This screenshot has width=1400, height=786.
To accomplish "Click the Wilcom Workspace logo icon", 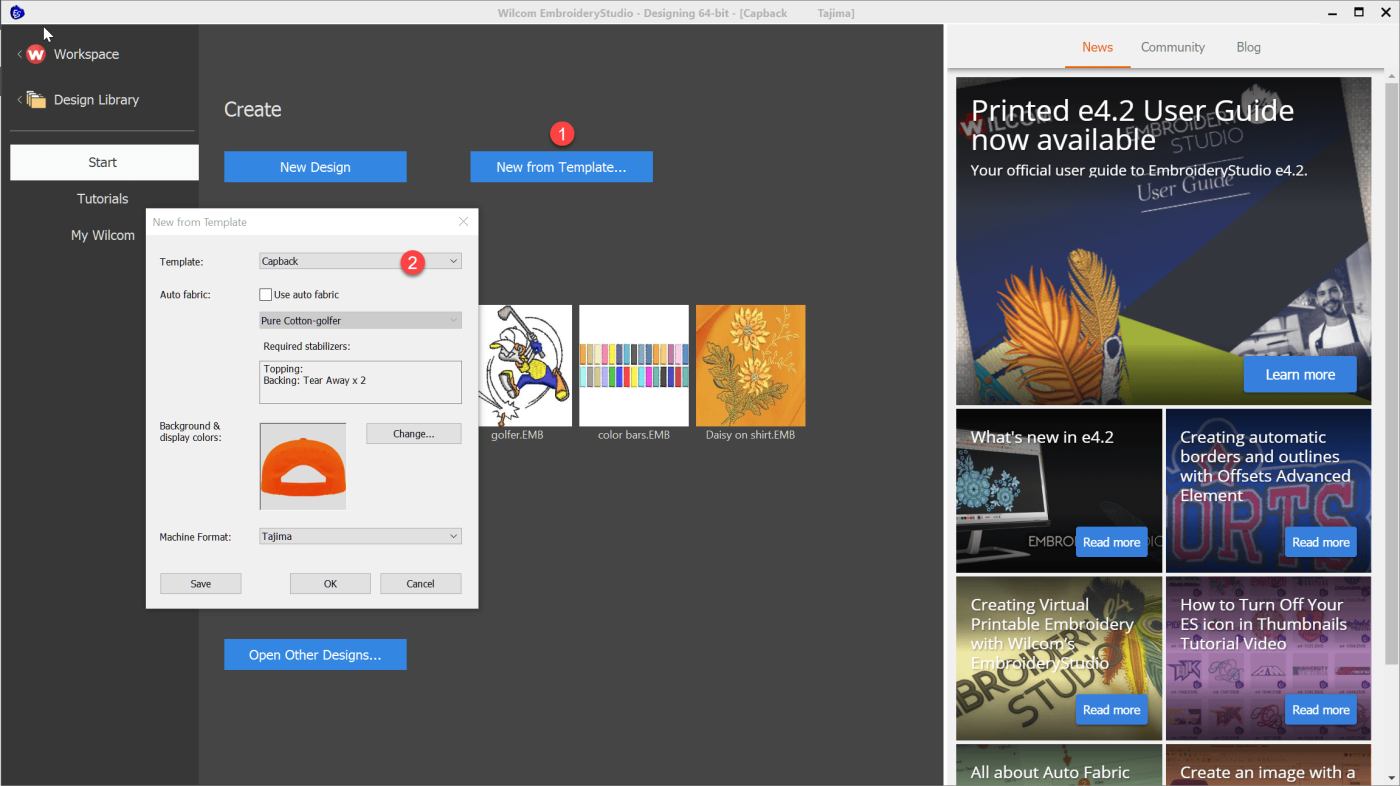I will (x=36, y=55).
